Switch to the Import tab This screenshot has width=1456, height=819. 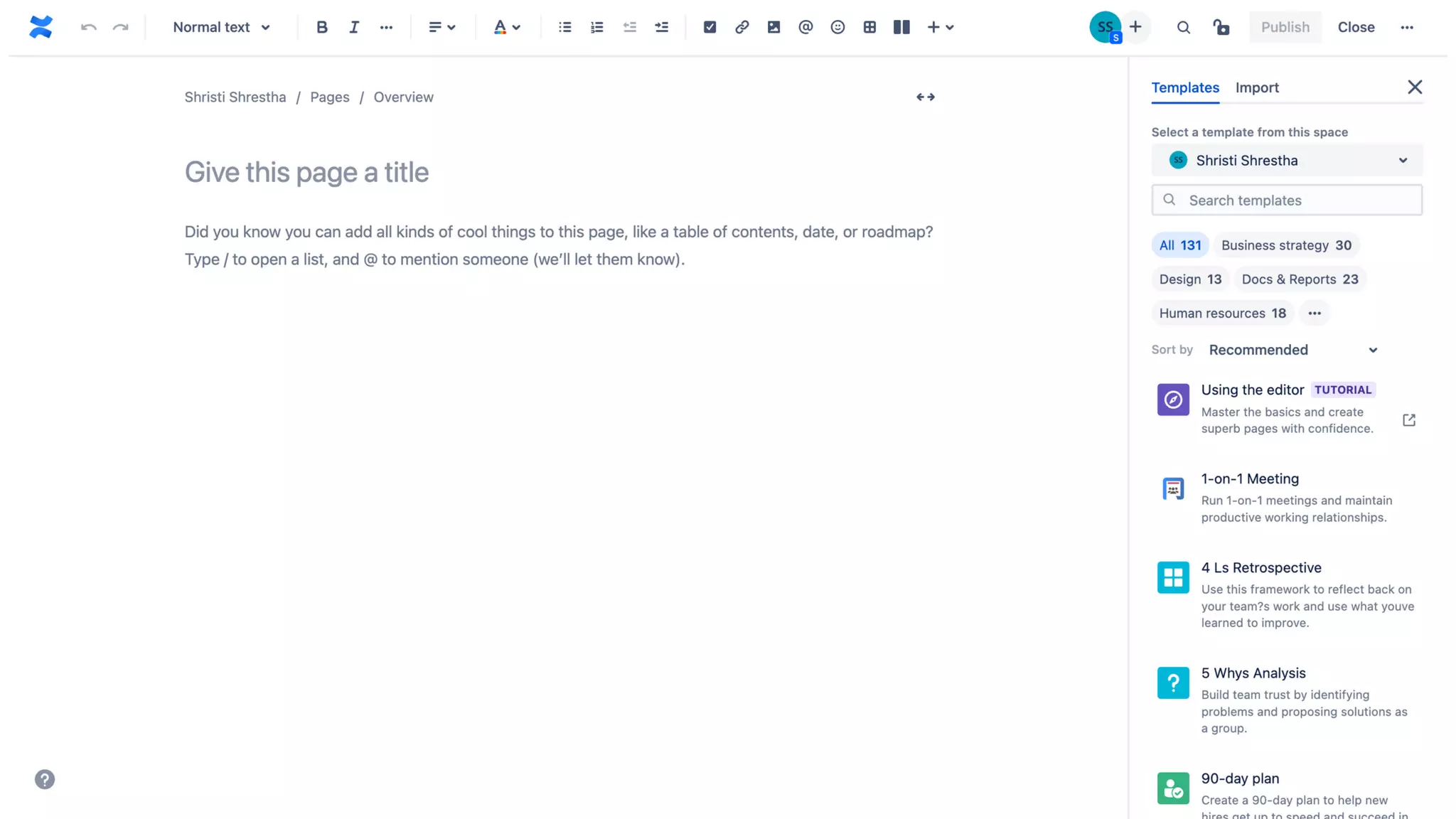[x=1256, y=87]
